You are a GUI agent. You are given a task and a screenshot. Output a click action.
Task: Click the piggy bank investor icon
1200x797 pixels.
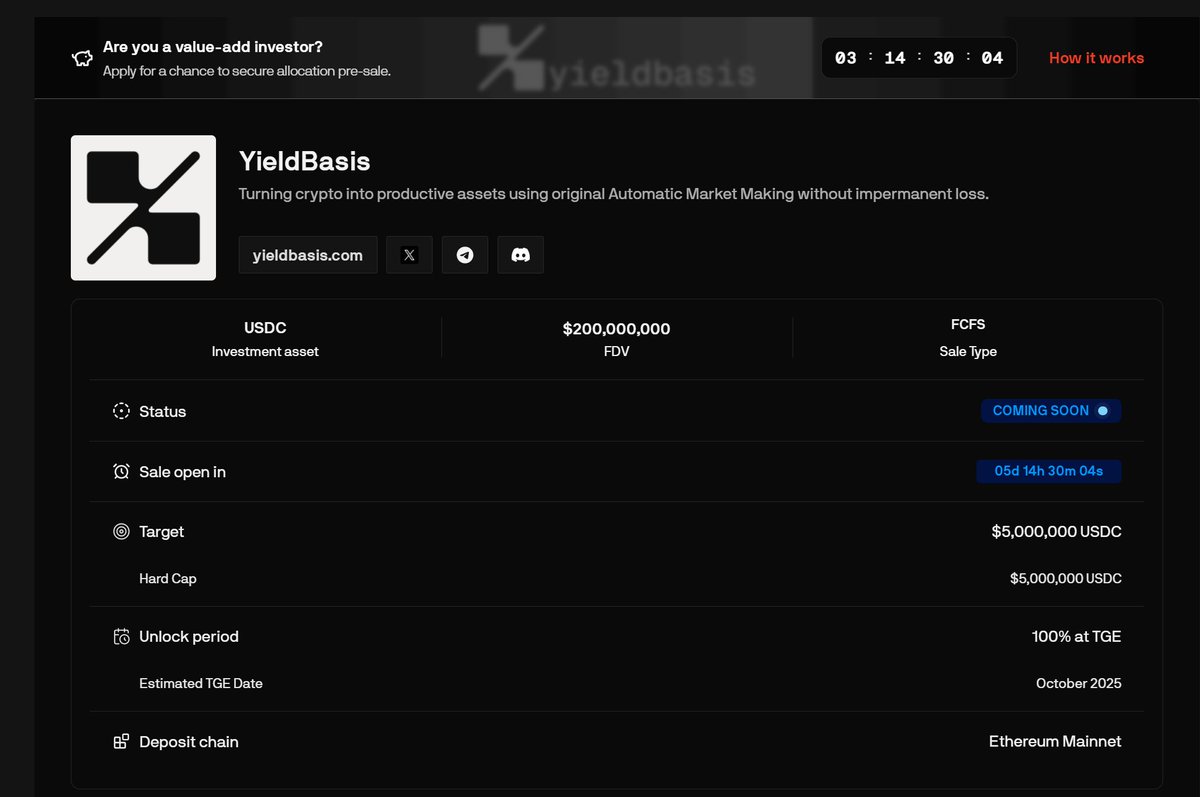point(82,59)
